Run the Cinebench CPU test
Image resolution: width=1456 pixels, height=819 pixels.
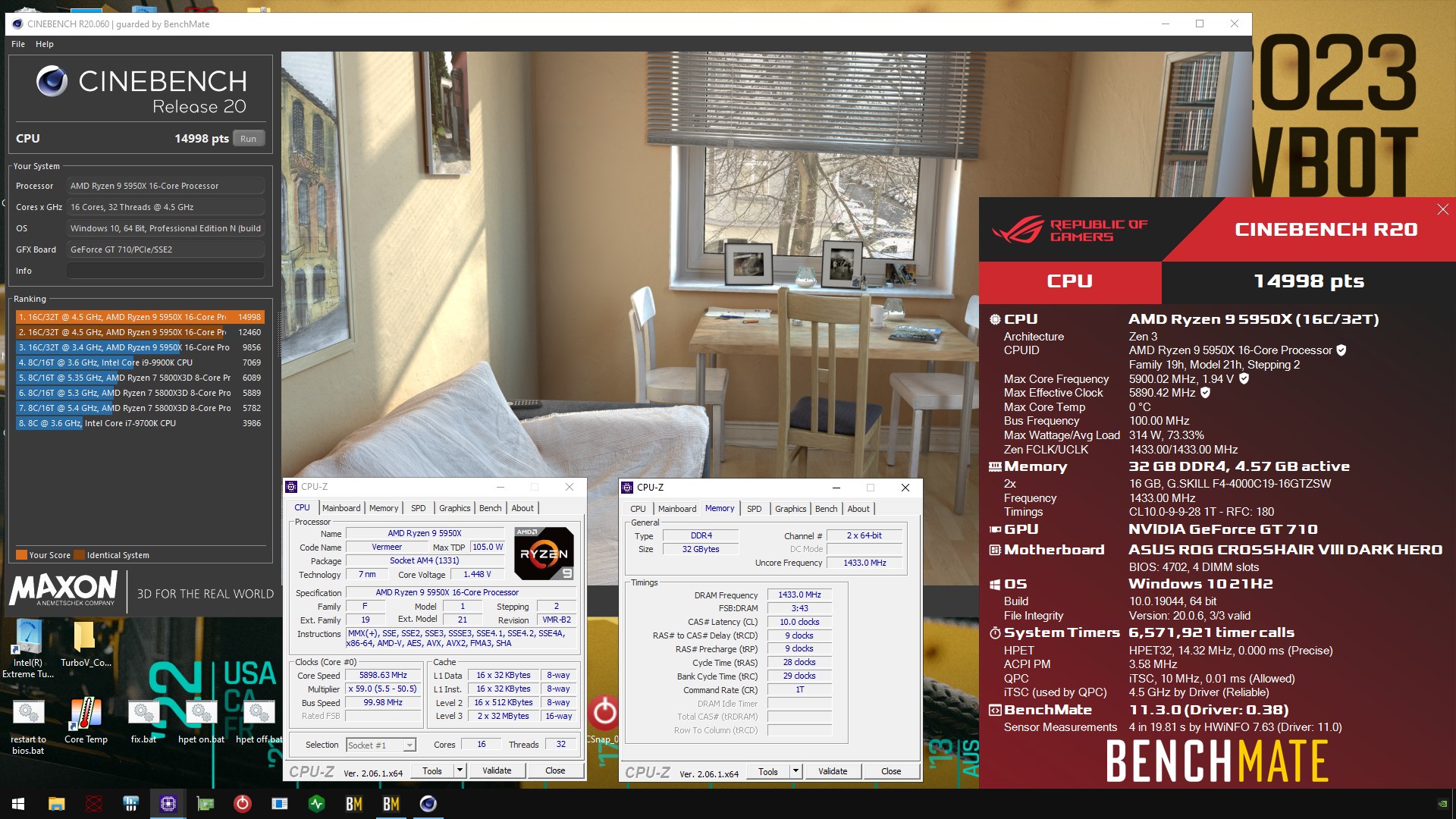[248, 139]
